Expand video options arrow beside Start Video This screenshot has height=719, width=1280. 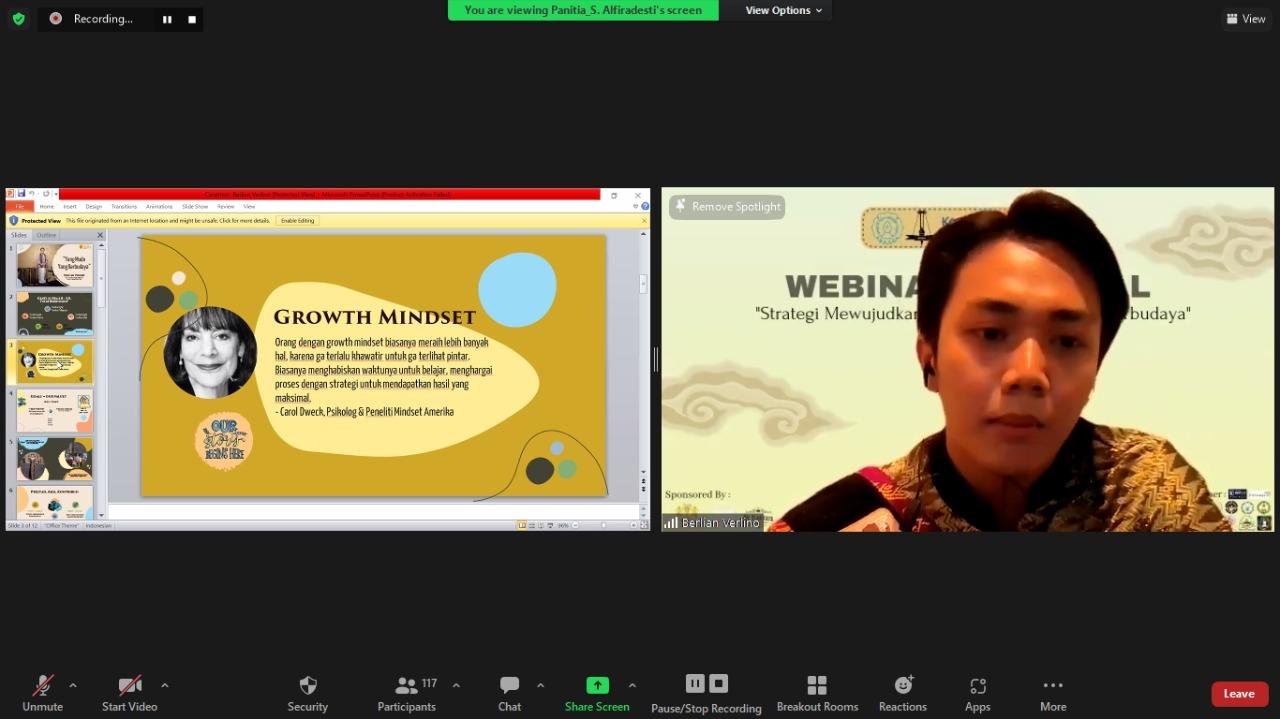(165, 685)
